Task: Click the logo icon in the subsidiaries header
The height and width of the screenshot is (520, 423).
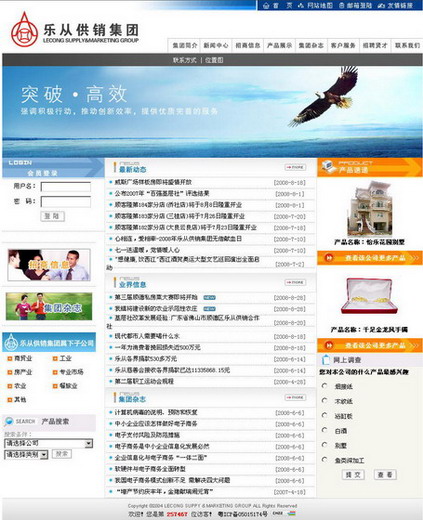Action: click(11, 342)
